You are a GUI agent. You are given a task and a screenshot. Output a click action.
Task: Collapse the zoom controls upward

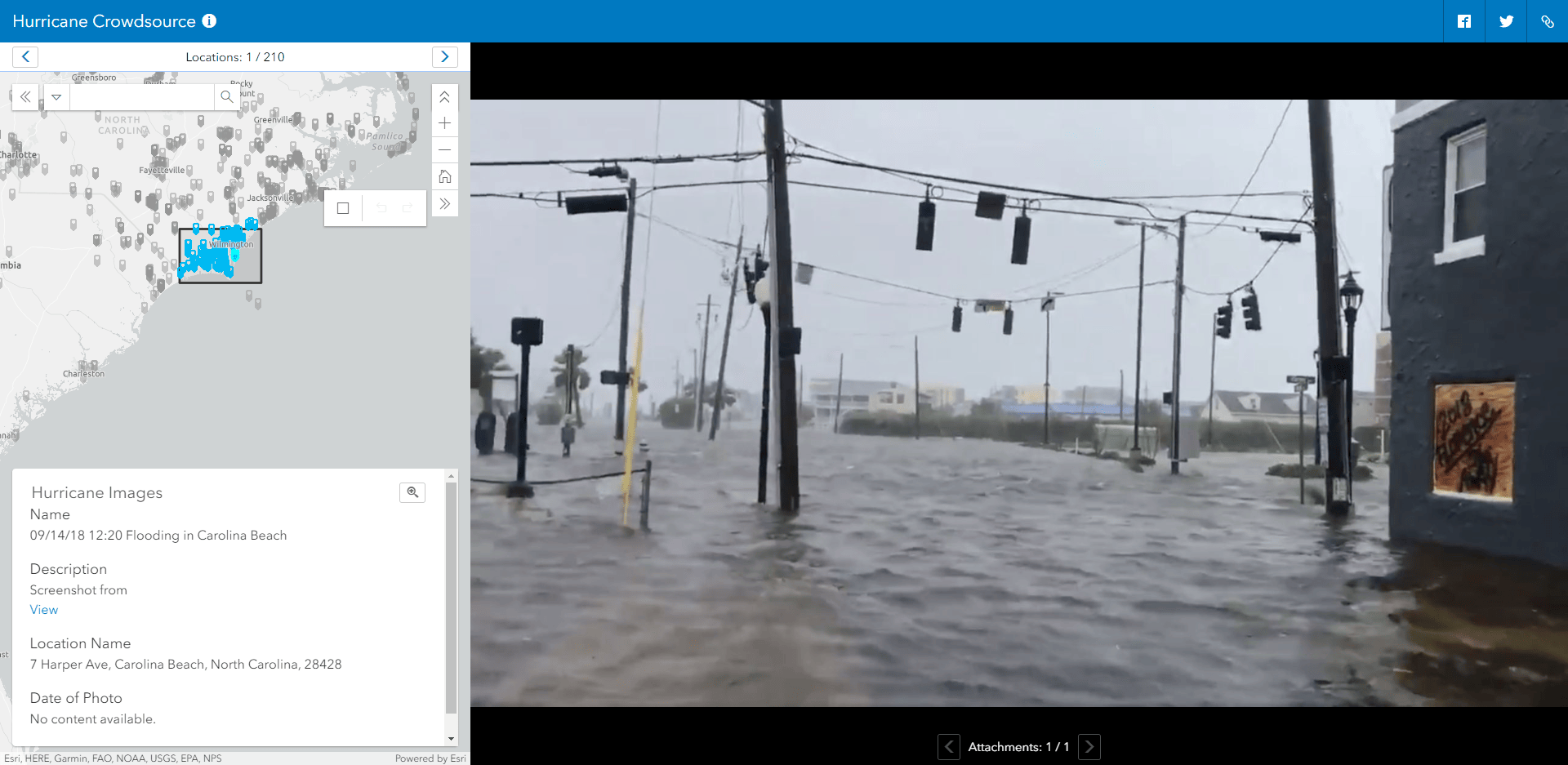pos(444,96)
